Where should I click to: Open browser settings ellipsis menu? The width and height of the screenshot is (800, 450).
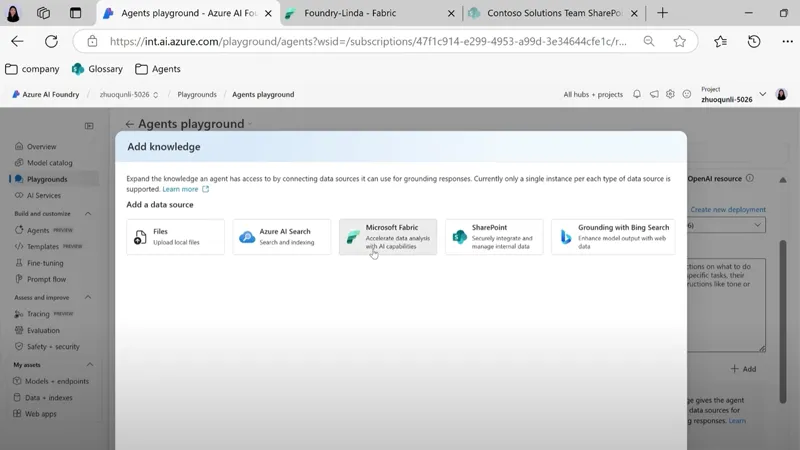[x=787, y=41]
